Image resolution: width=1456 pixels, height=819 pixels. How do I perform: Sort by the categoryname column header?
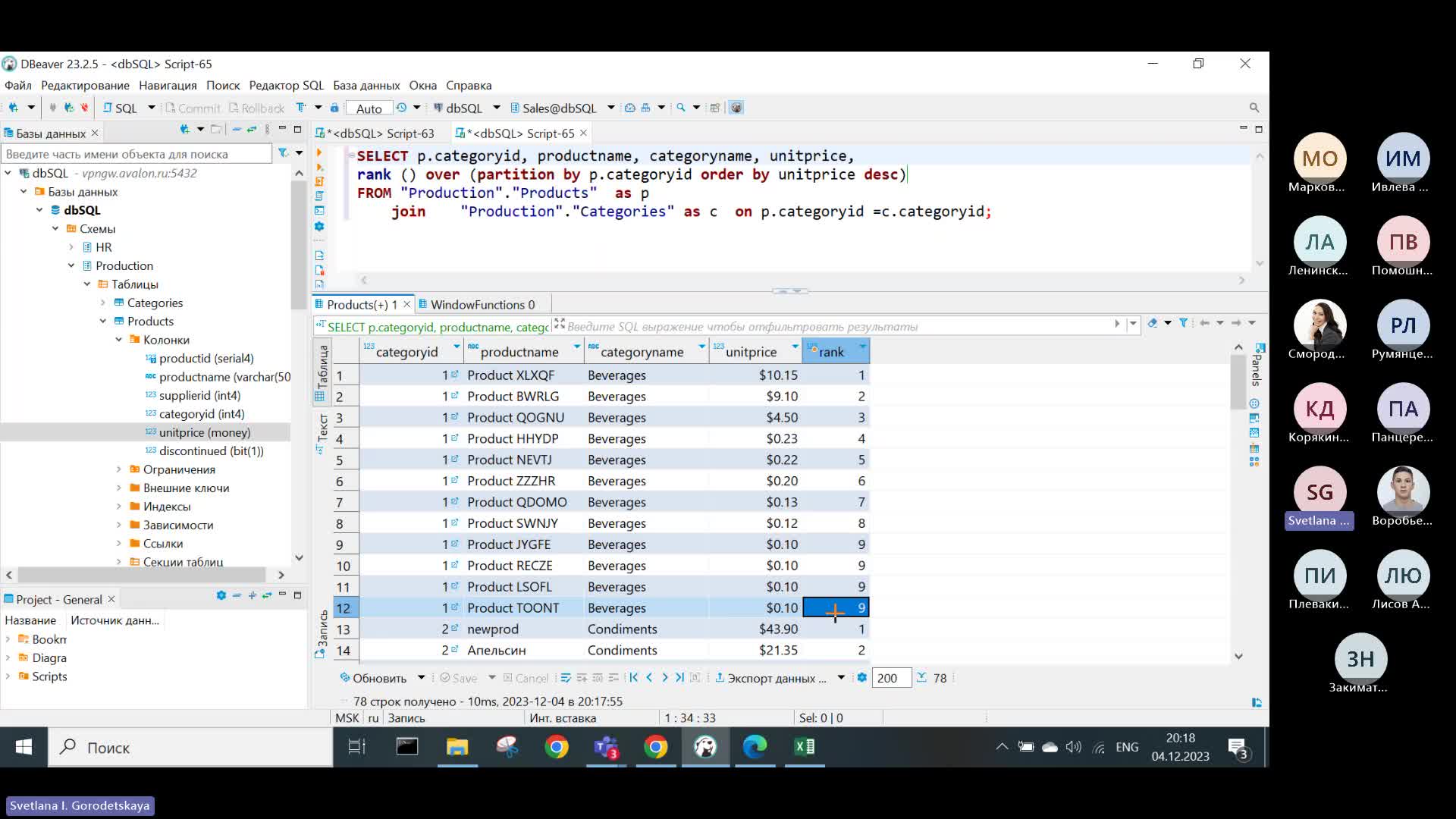click(642, 352)
